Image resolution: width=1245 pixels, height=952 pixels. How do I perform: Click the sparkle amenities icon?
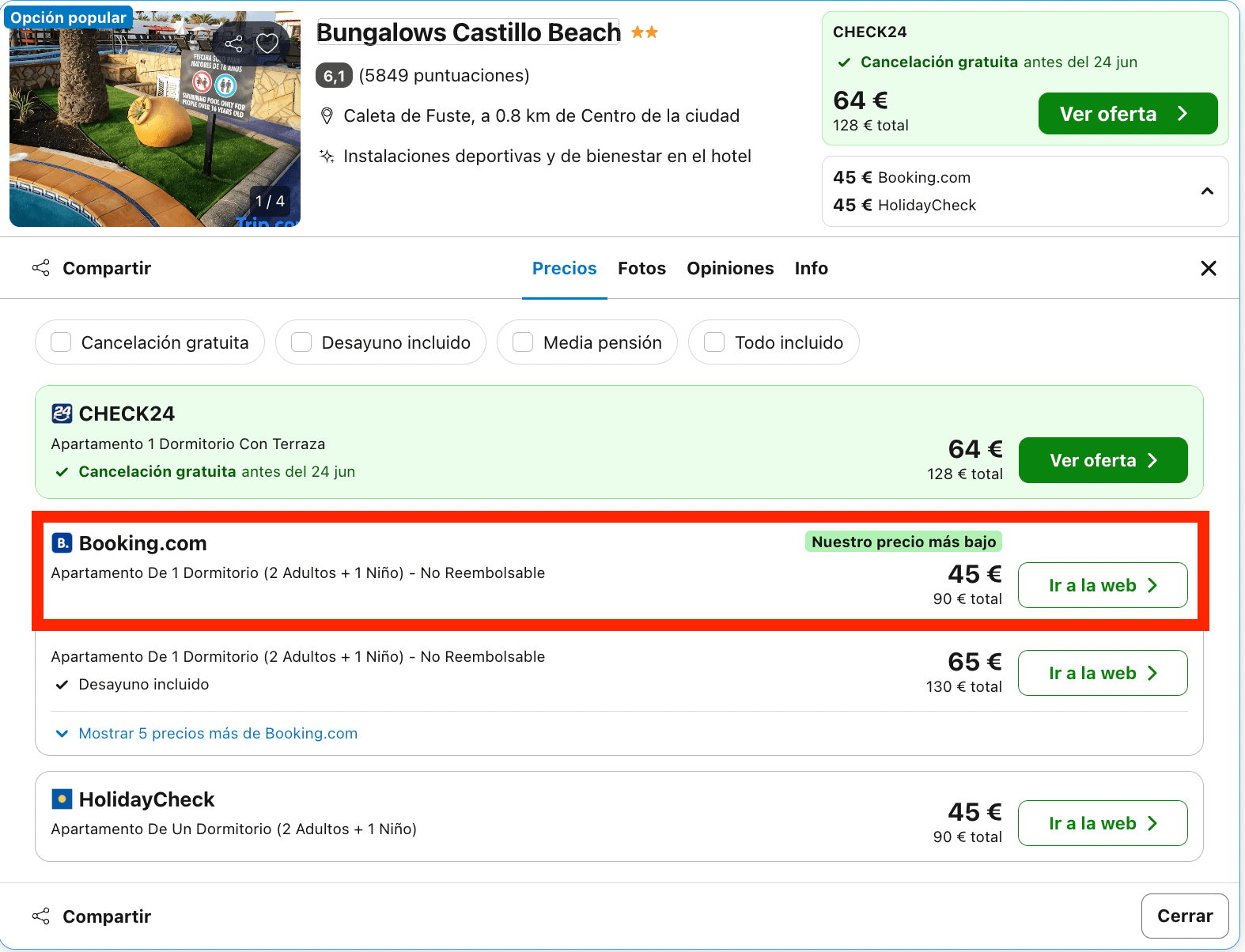(x=327, y=156)
